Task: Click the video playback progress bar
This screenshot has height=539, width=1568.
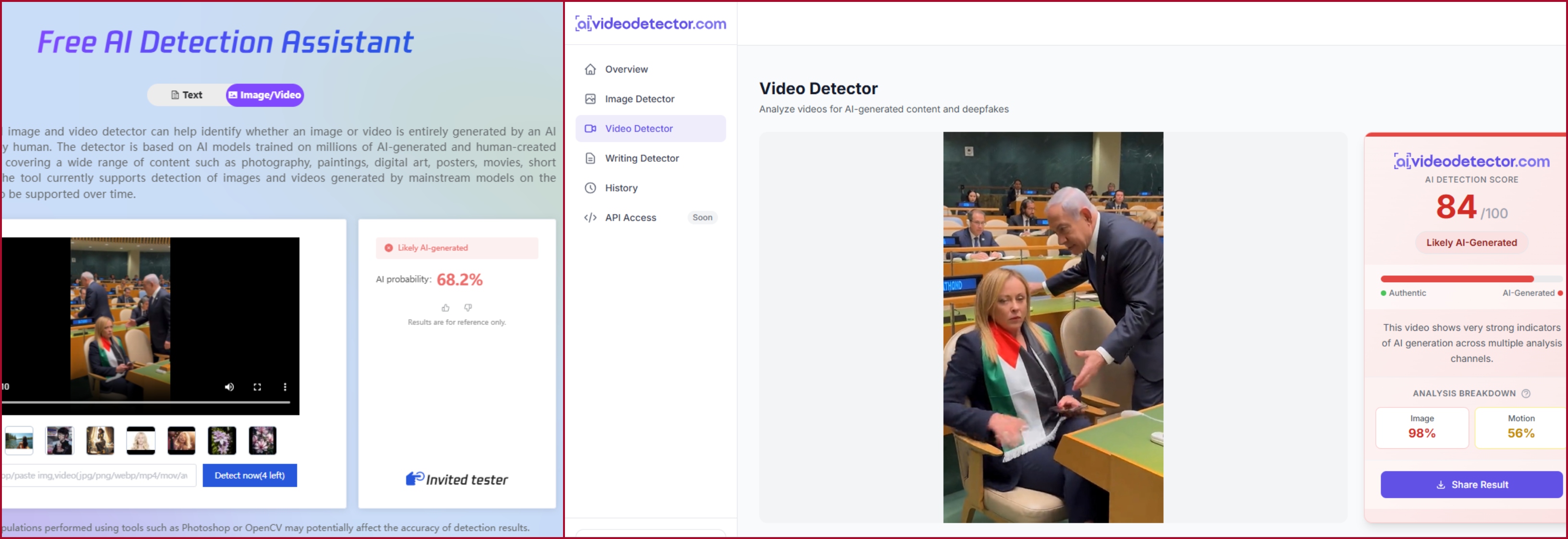Action: [x=146, y=403]
